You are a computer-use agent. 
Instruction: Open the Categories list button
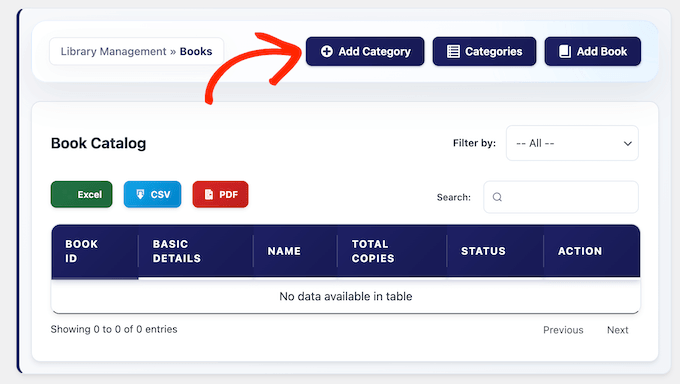484,51
